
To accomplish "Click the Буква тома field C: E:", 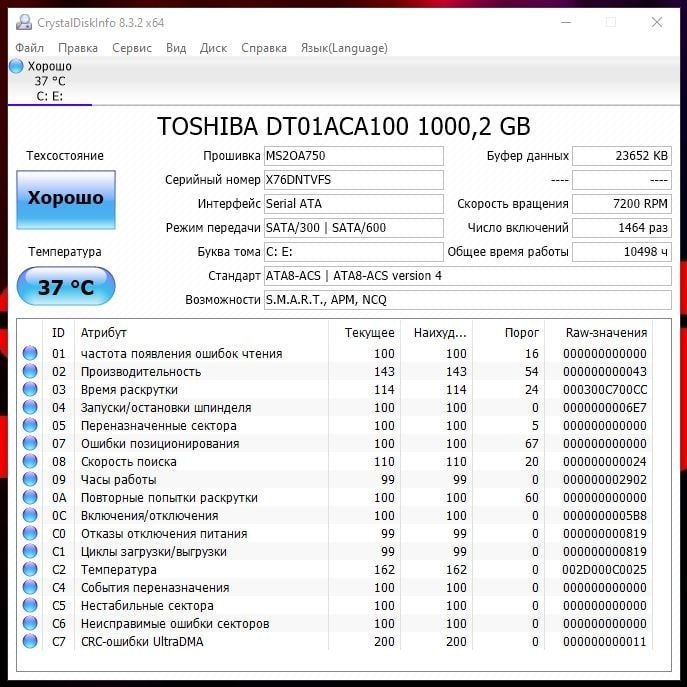I will pos(354,252).
